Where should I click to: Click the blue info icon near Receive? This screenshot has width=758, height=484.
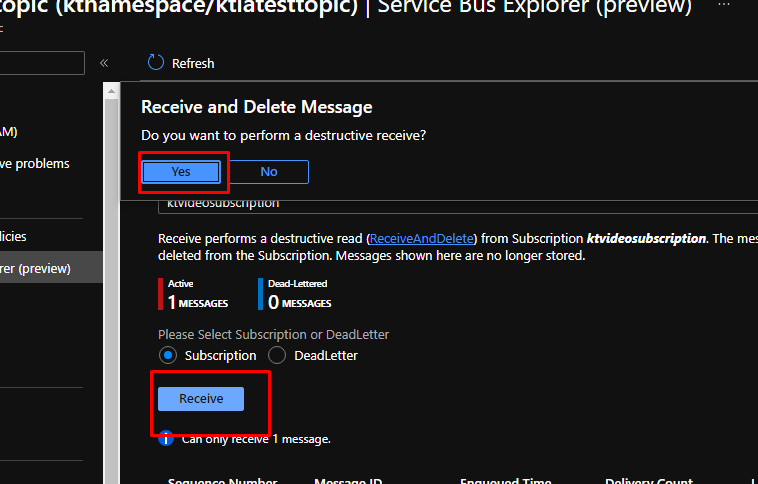pos(167,438)
